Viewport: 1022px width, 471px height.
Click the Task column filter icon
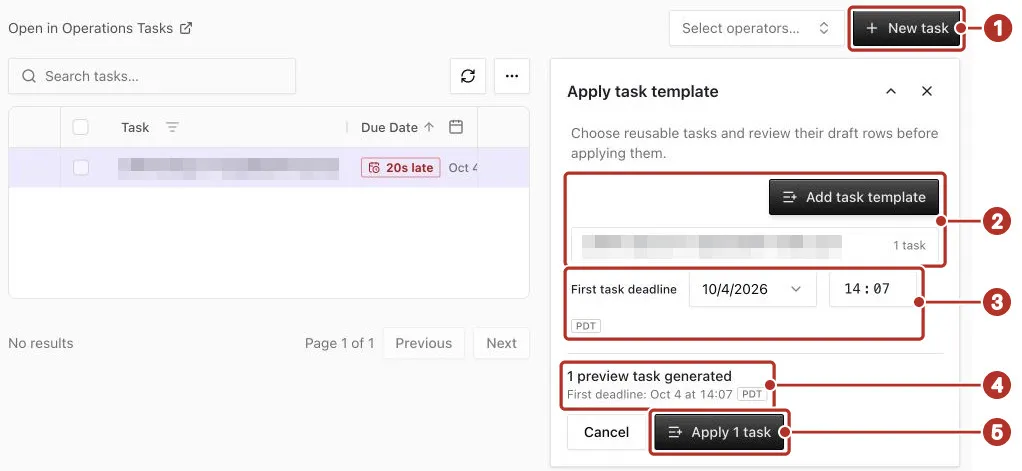(172, 127)
